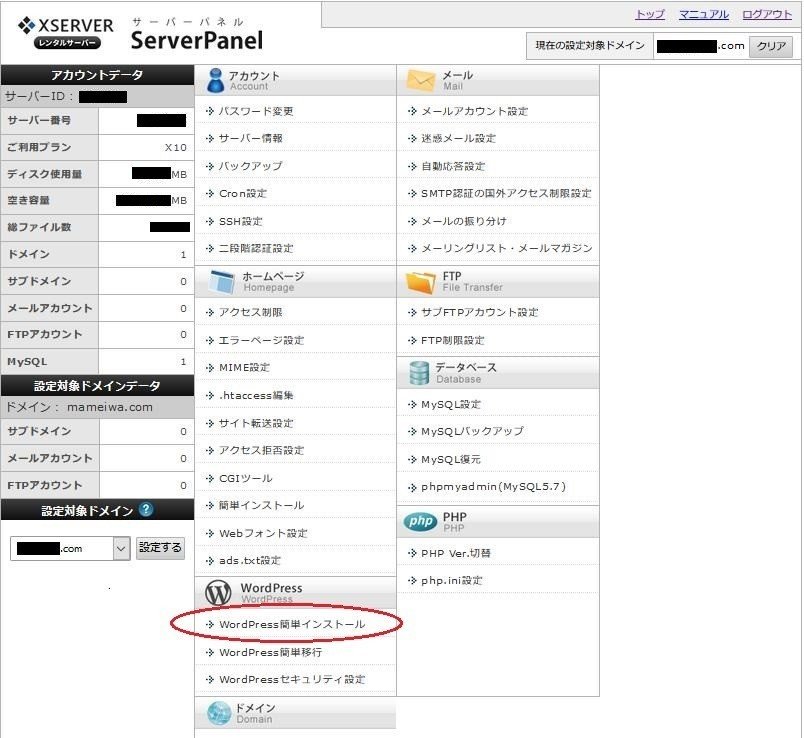Image resolution: width=804 pixels, height=738 pixels.
Task: Click the 現在の設定対象ドメイン label
Action: (590, 46)
